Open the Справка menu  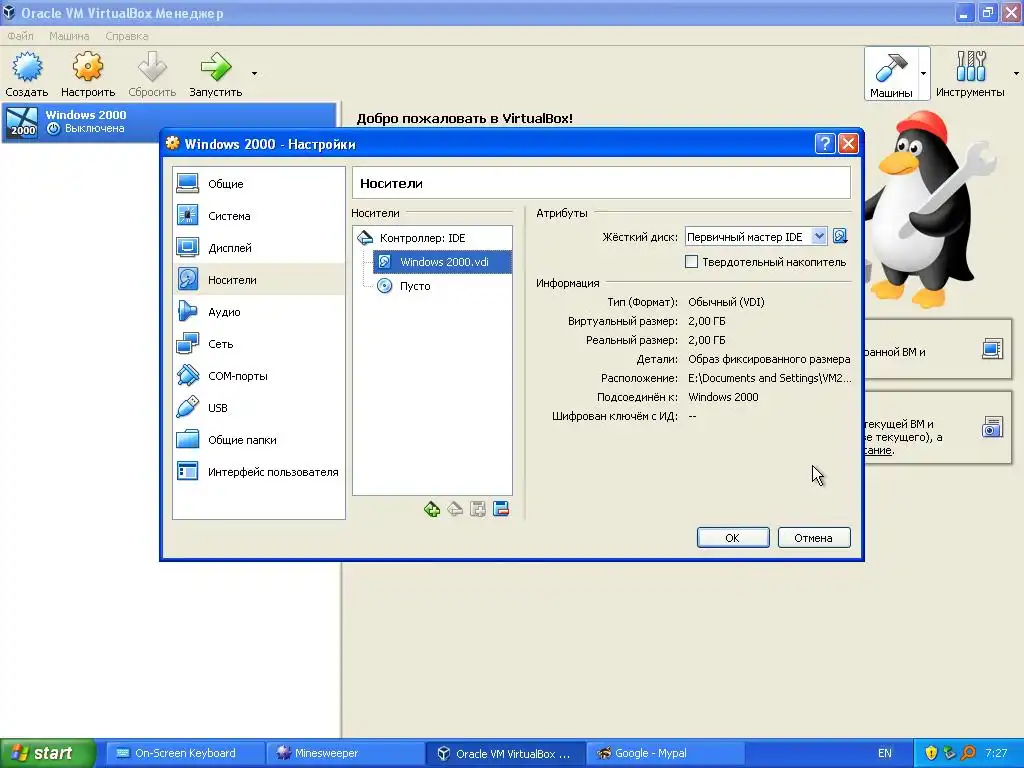[x=127, y=36]
